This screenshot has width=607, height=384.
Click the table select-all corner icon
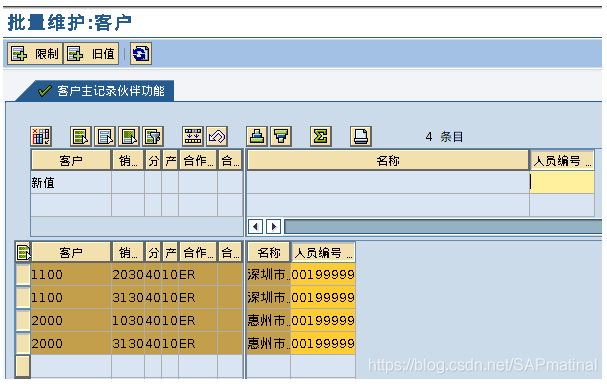click(23, 252)
